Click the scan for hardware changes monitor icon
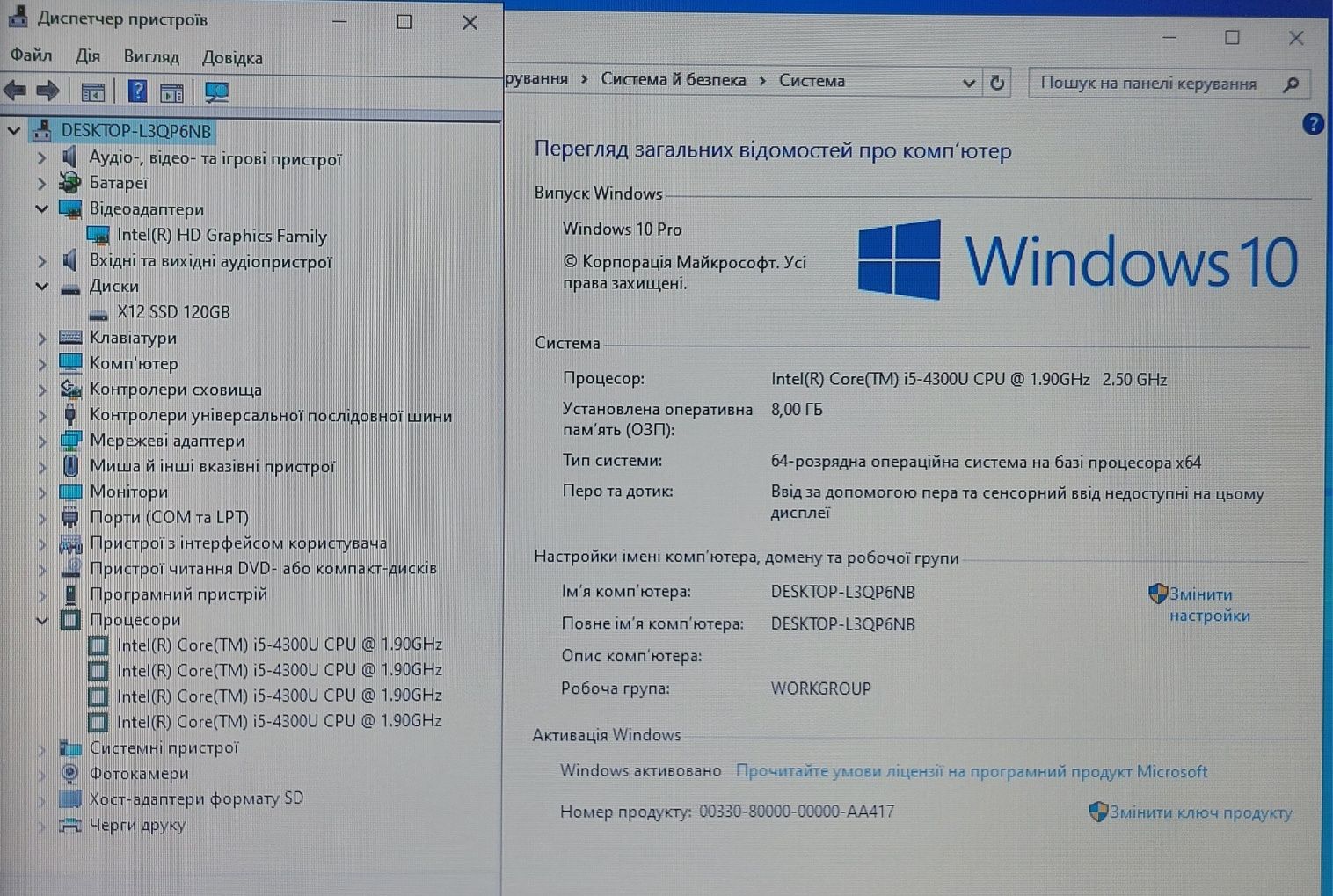 click(x=216, y=91)
